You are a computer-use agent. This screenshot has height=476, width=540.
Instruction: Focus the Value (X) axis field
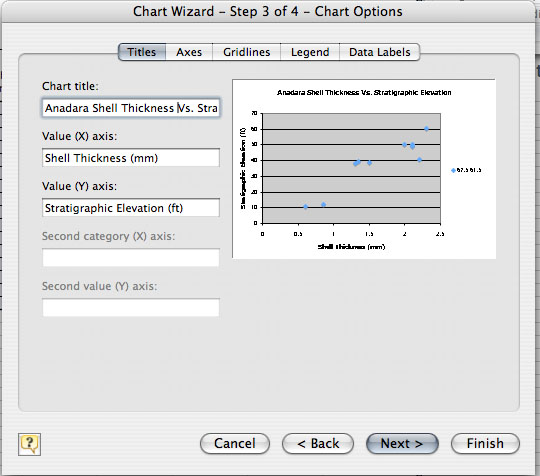click(131, 158)
